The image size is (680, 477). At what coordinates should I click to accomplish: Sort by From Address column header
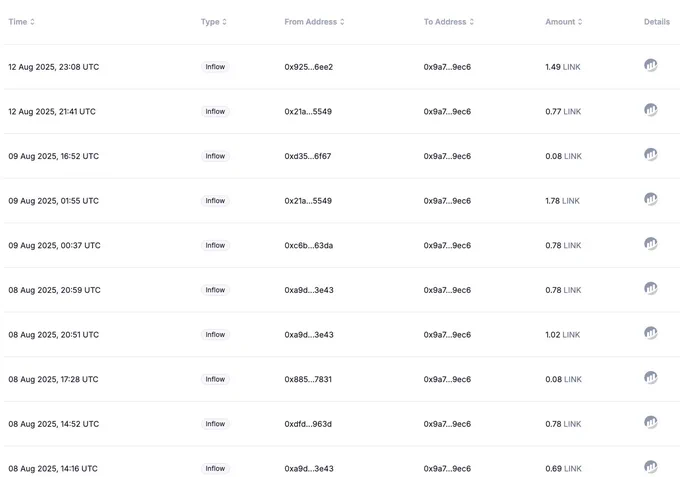314,22
